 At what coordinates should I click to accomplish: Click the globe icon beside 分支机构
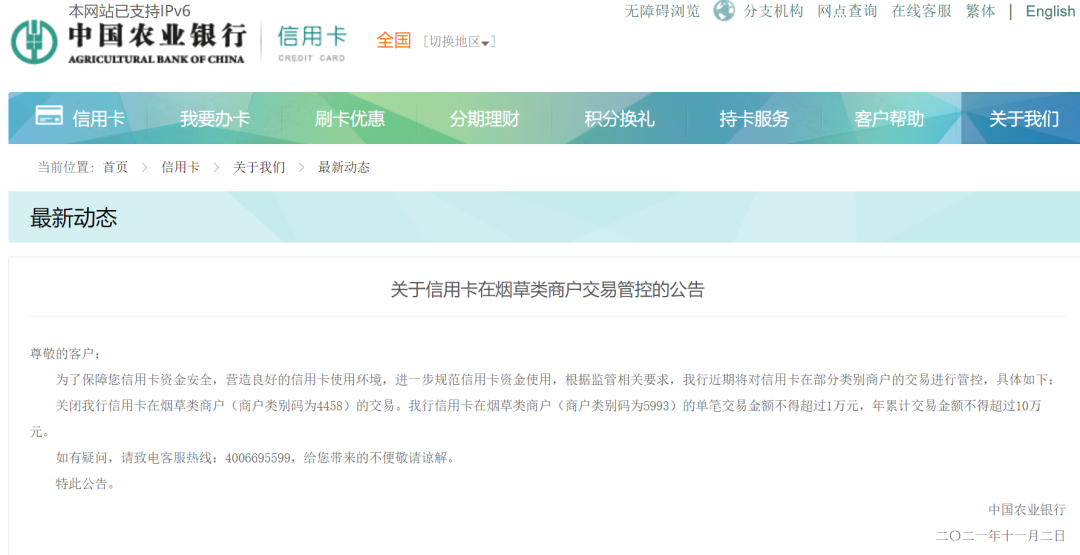click(724, 11)
